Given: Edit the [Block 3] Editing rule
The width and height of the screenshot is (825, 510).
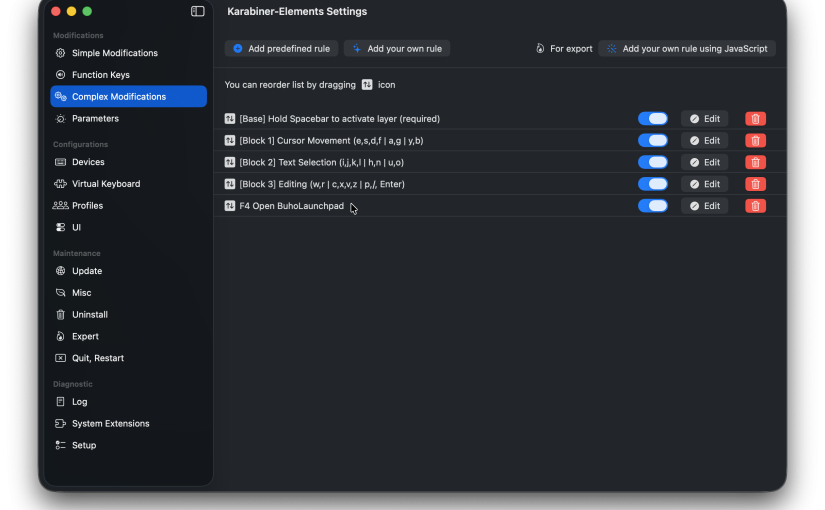Looking at the screenshot, I should pos(705,184).
